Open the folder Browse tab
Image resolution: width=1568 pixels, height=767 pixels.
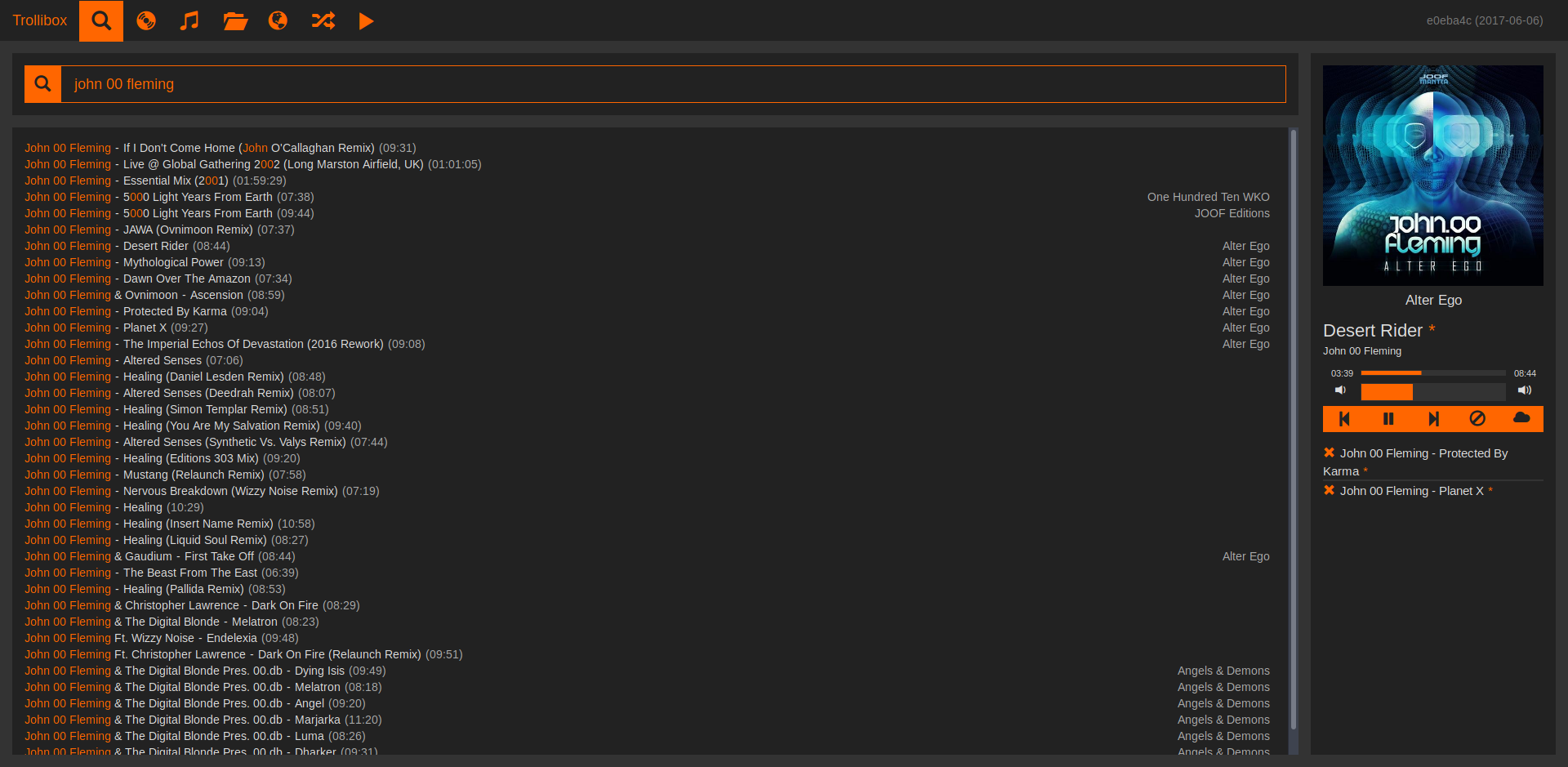click(x=235, y=20)
